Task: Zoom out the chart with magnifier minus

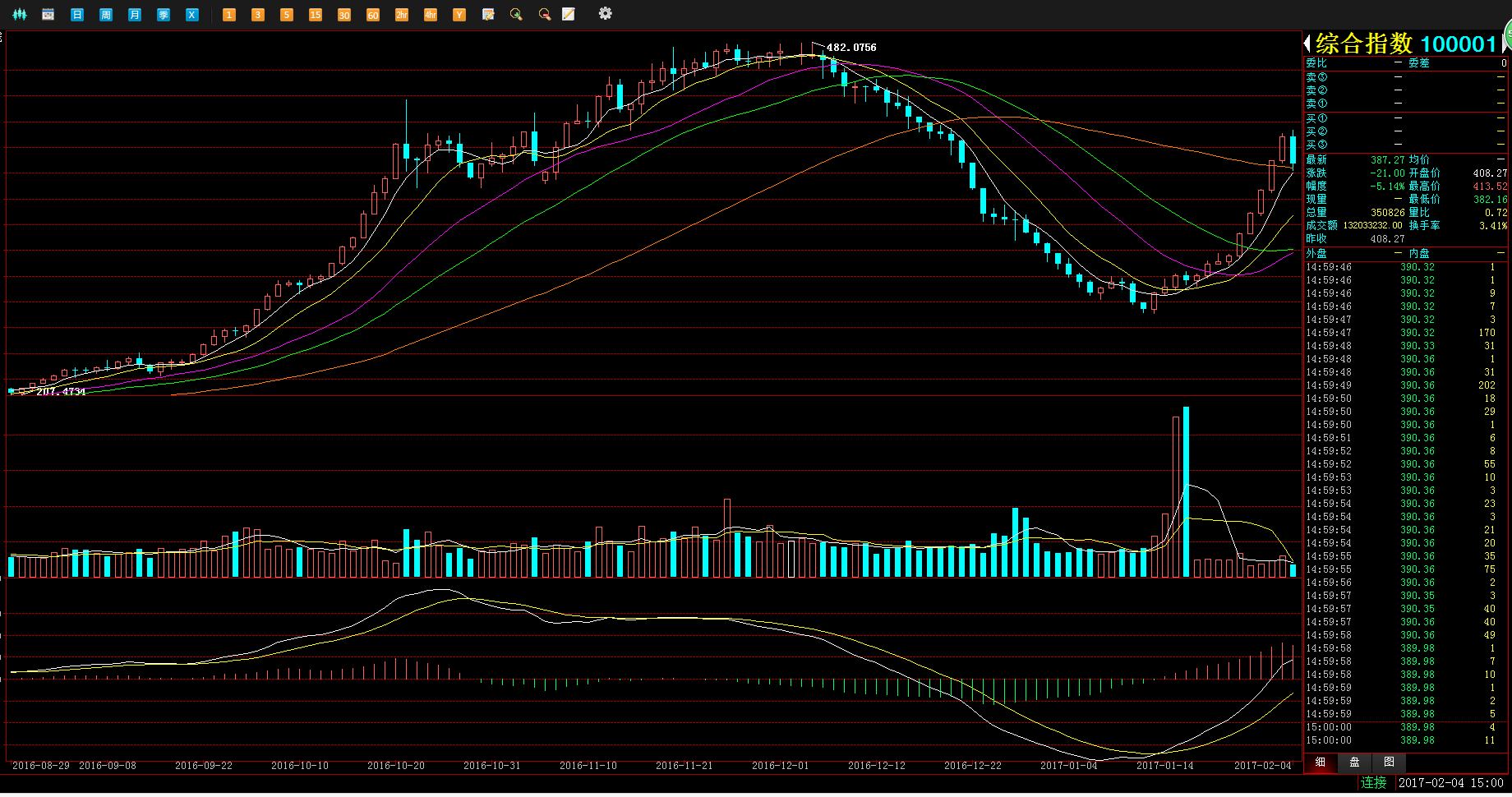Action: [x=544, y=14]
